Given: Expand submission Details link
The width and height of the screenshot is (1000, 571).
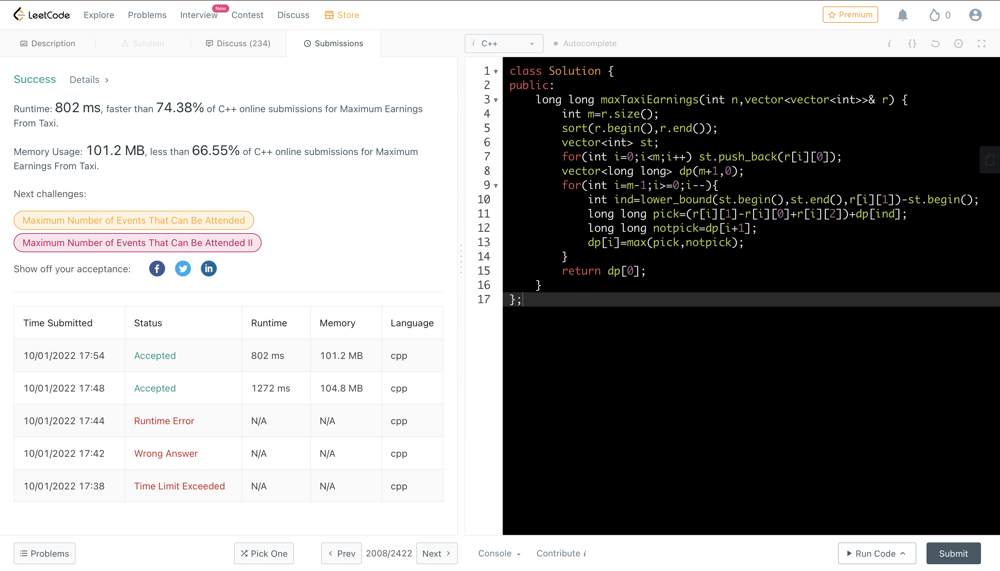Looking at the screenshot, I should 89,80.
